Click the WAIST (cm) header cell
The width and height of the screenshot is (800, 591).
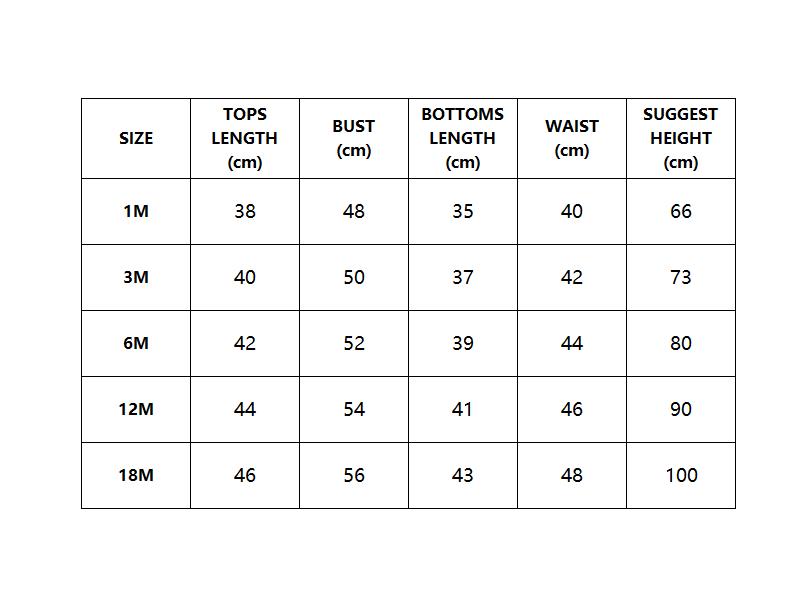(572, 138)
